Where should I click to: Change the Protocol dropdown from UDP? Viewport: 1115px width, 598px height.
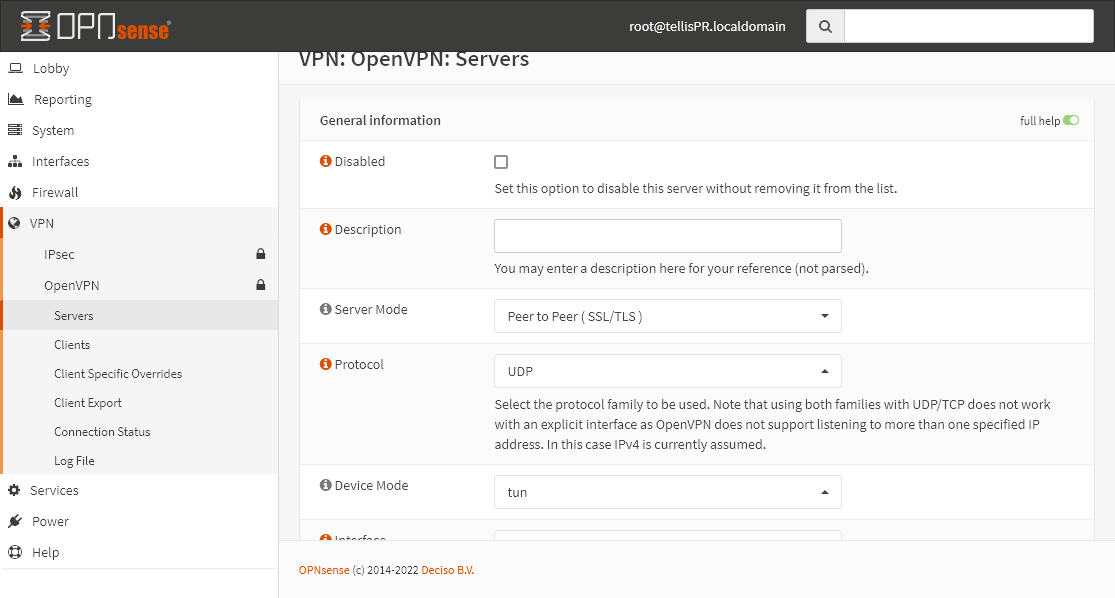(667, 370)
